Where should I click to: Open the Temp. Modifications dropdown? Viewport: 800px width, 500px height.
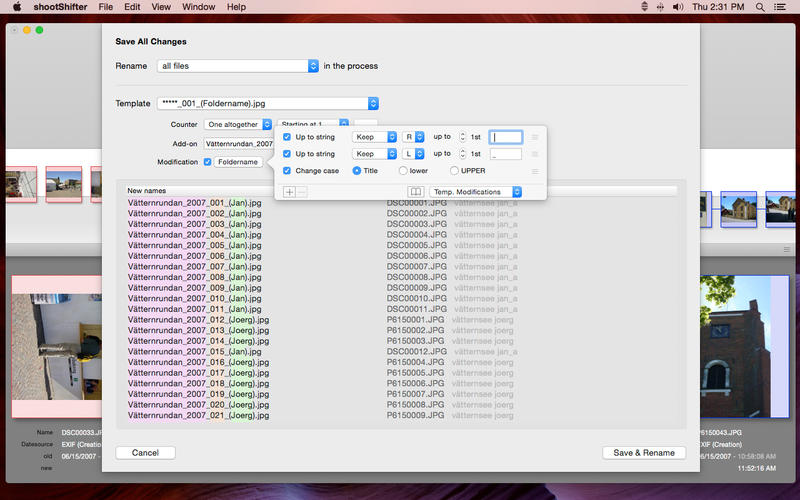(x=476, y=191)
